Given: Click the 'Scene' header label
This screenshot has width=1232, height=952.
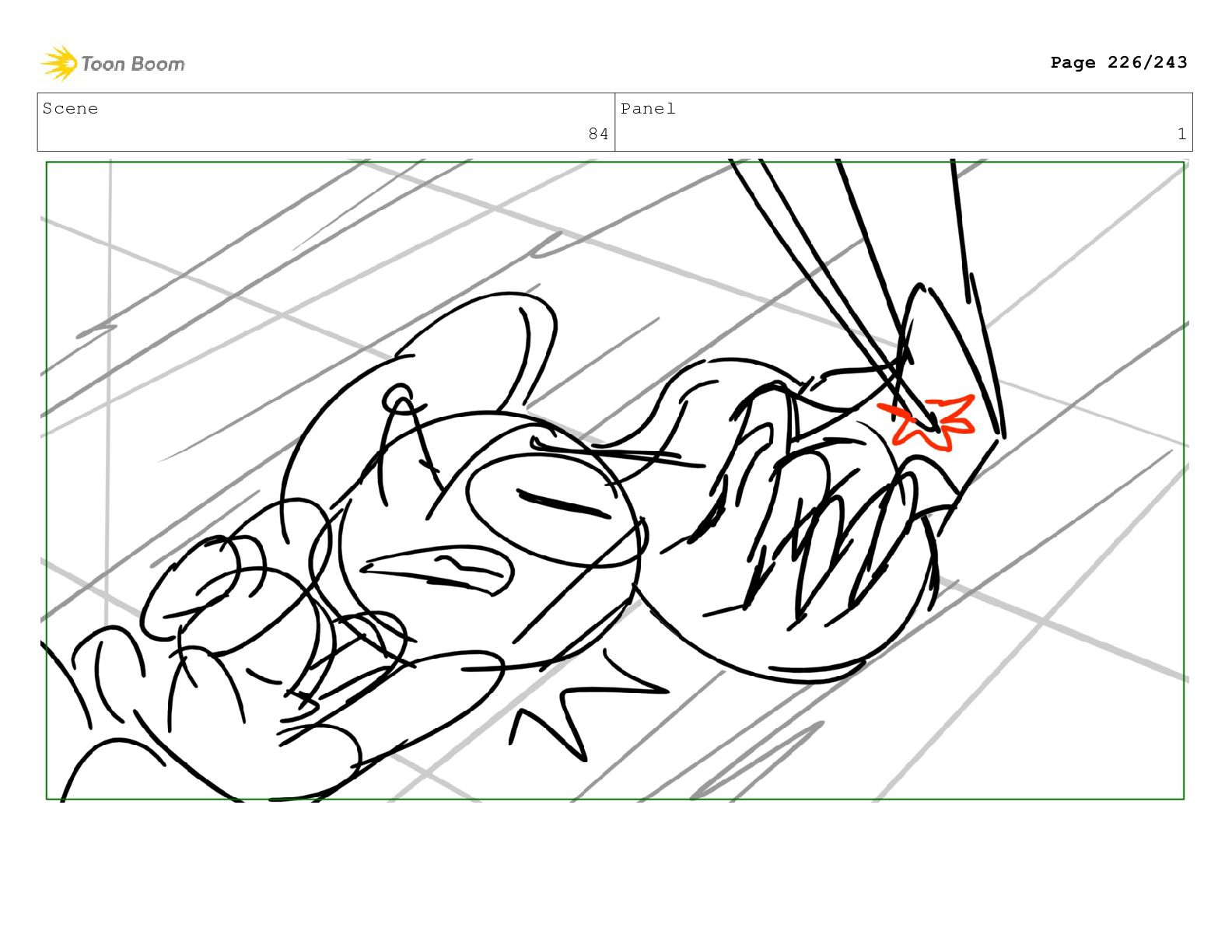Looking at the screenshot, I should point(71,109).
